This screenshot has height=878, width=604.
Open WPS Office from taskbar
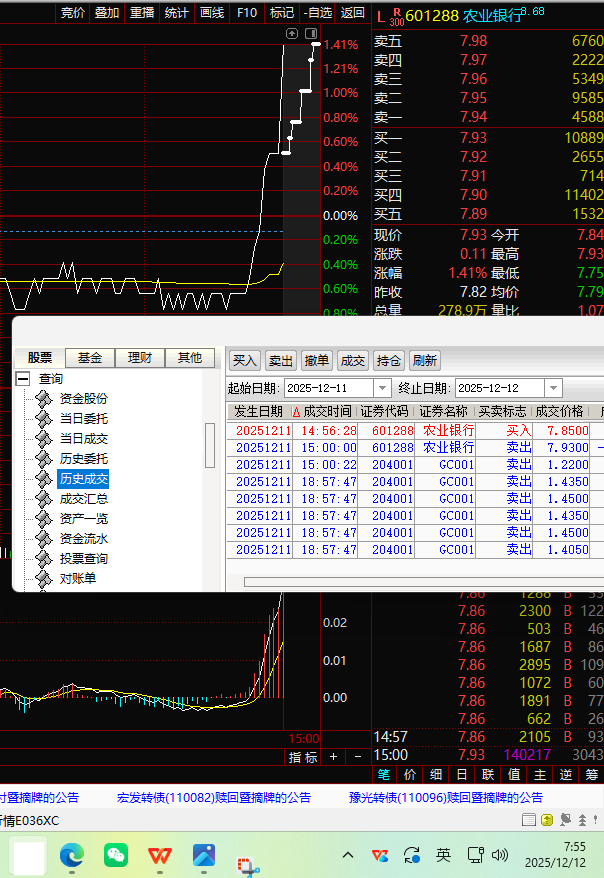[x=160, y=855]
